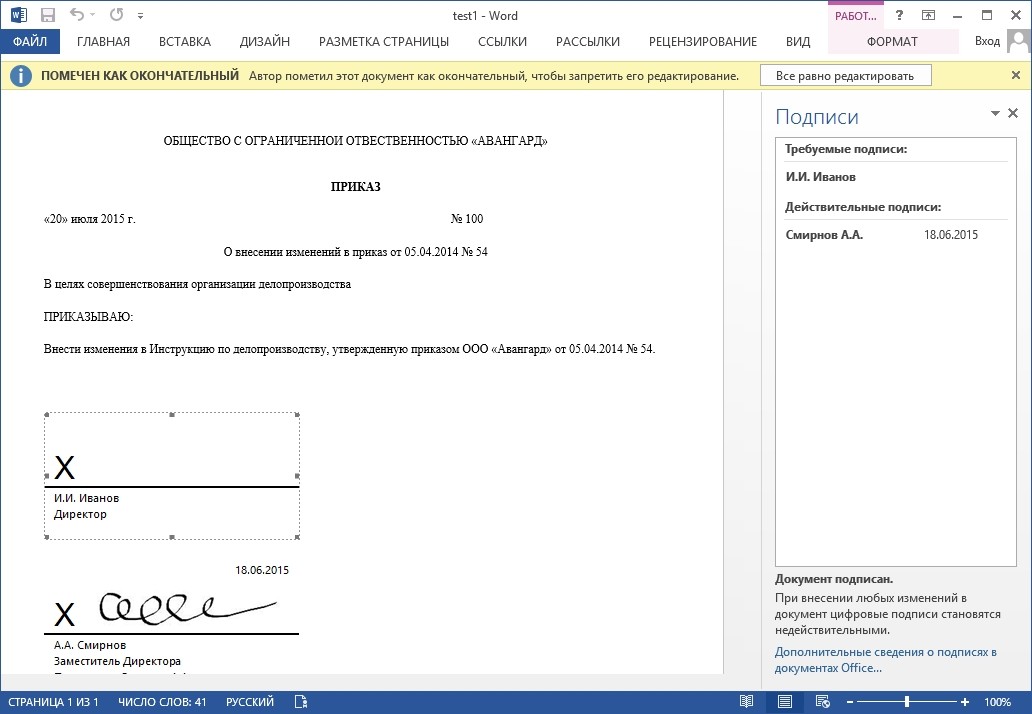Open the Подписи pane options dropdown arrow
This screenshot has width=1032, height=714.
pyautogui.click(x=996, y=114)
